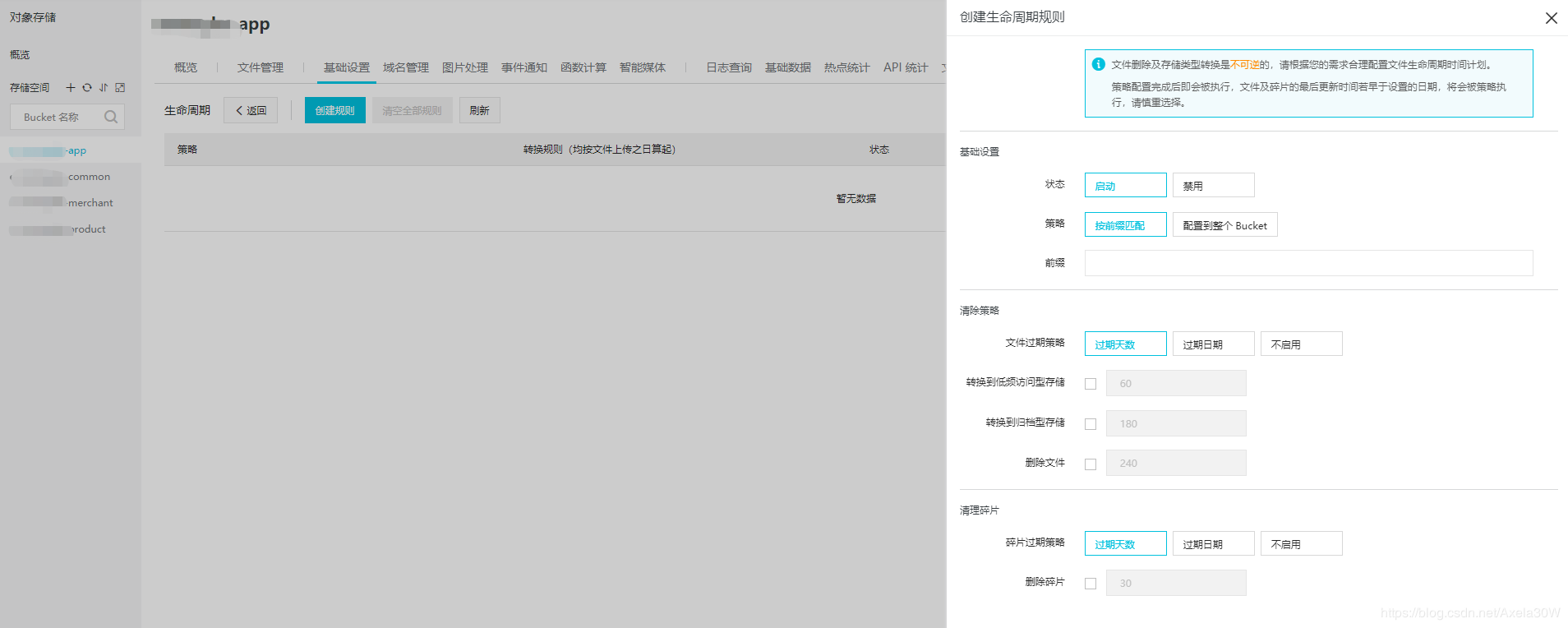
Task: Open the API 统计 tab
Action: [906, 67]
